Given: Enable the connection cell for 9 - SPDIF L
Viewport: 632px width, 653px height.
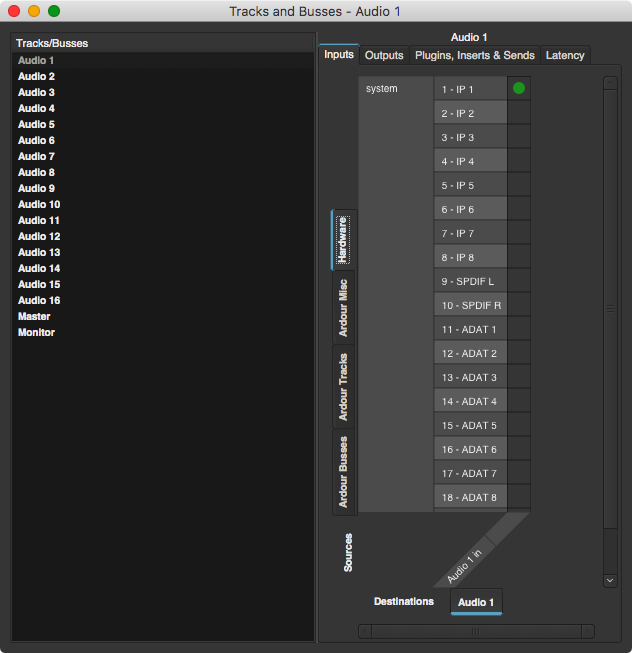Looking at the screenshot, I should tap(519, 281).
